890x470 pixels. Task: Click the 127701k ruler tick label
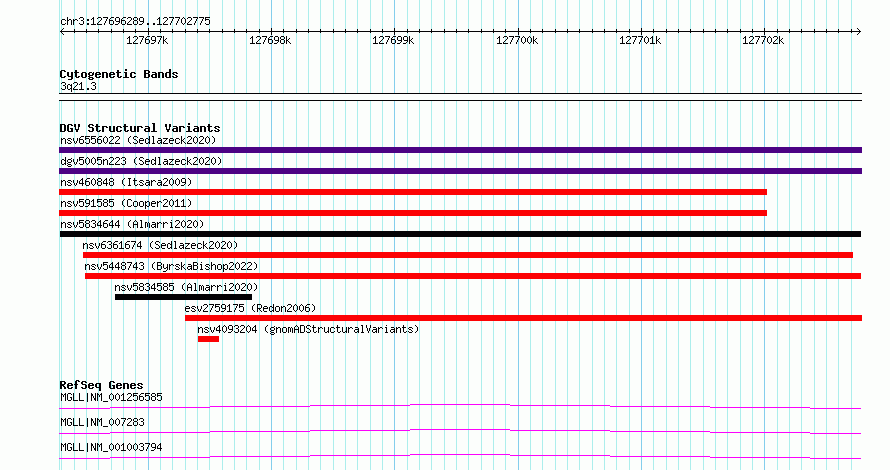(x=640, y=40)
